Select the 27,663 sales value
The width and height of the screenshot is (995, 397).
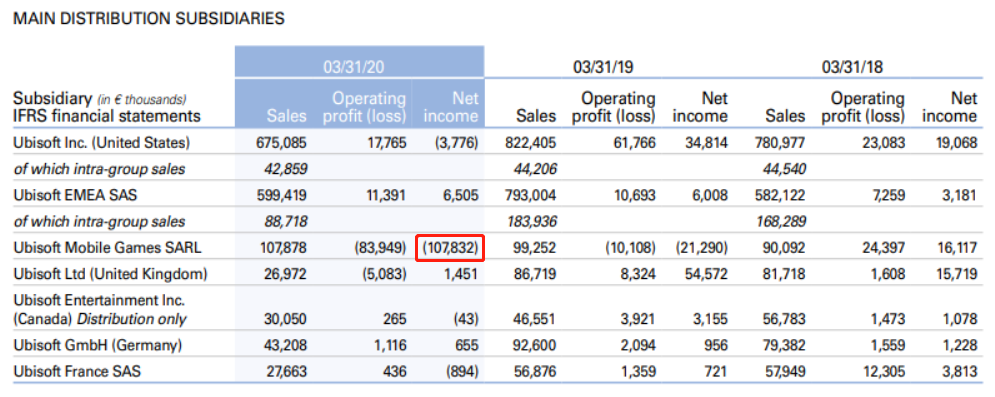click(x=285, y=372)
